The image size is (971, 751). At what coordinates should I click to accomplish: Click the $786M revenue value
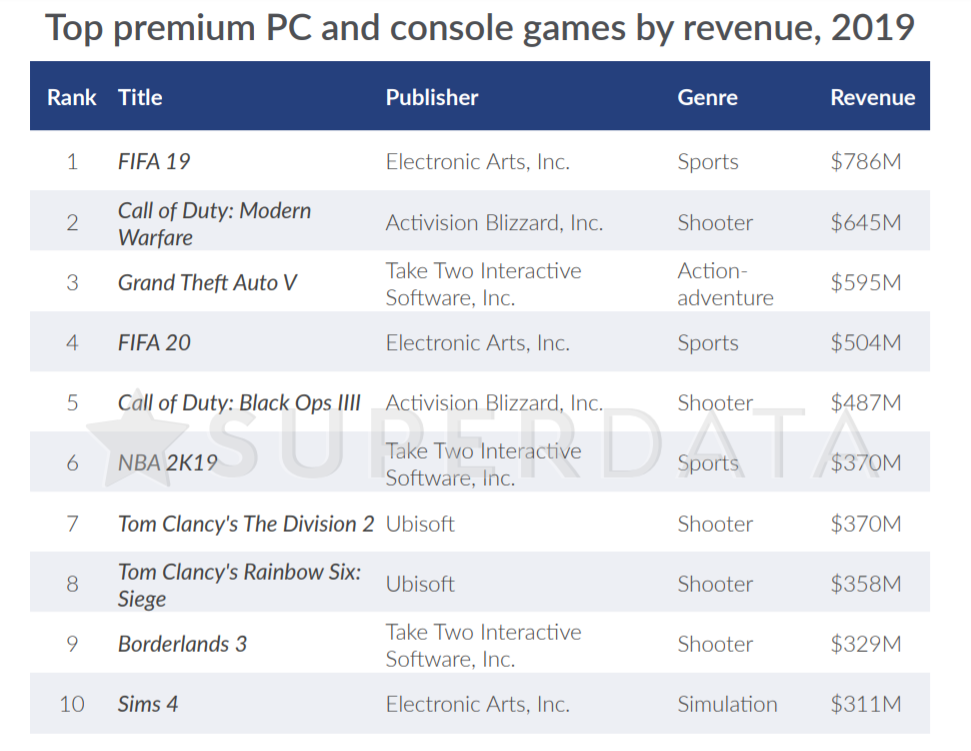pos(866,162)
